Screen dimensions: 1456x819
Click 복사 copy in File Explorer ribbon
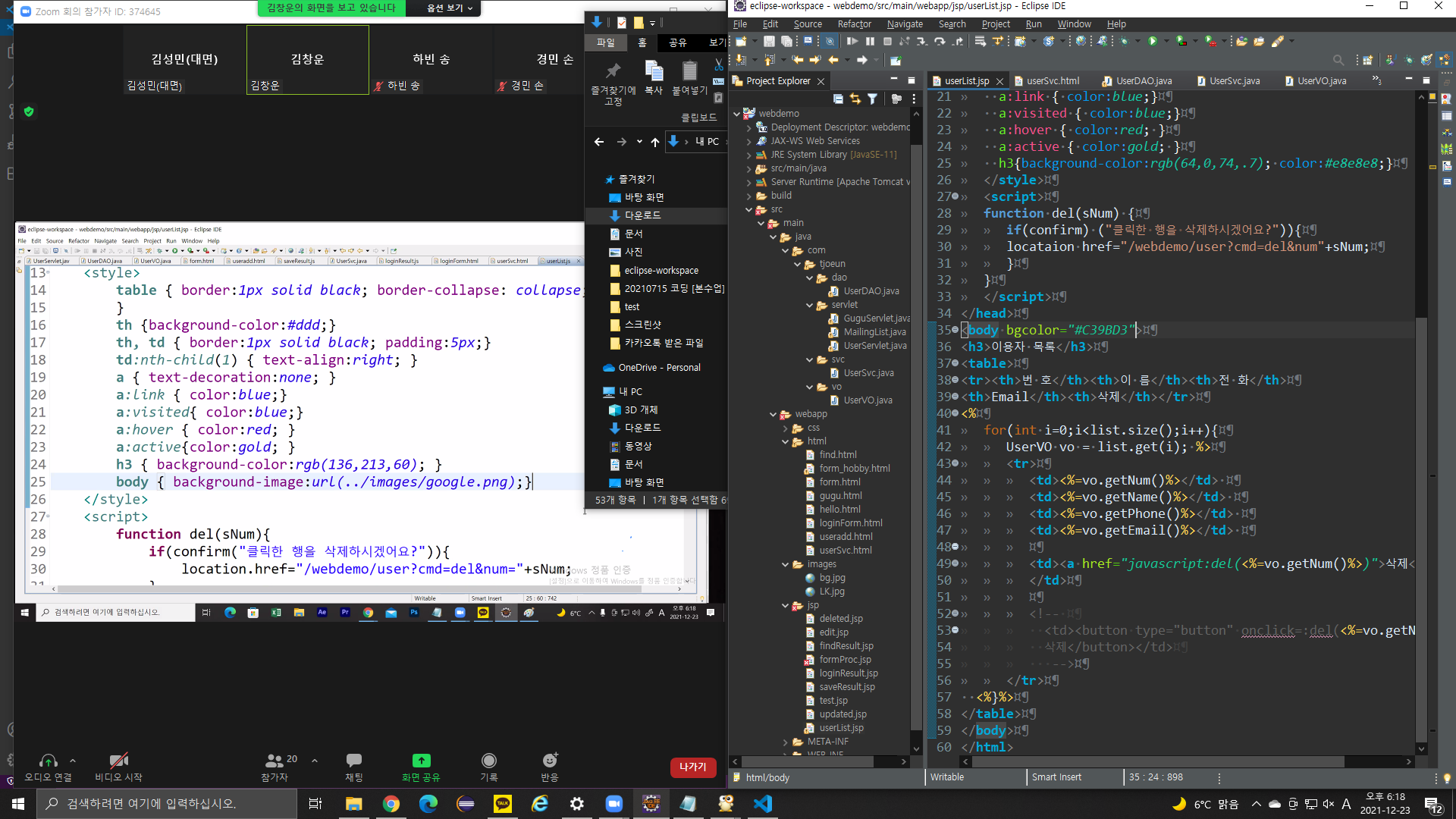(x=654, y=78)
